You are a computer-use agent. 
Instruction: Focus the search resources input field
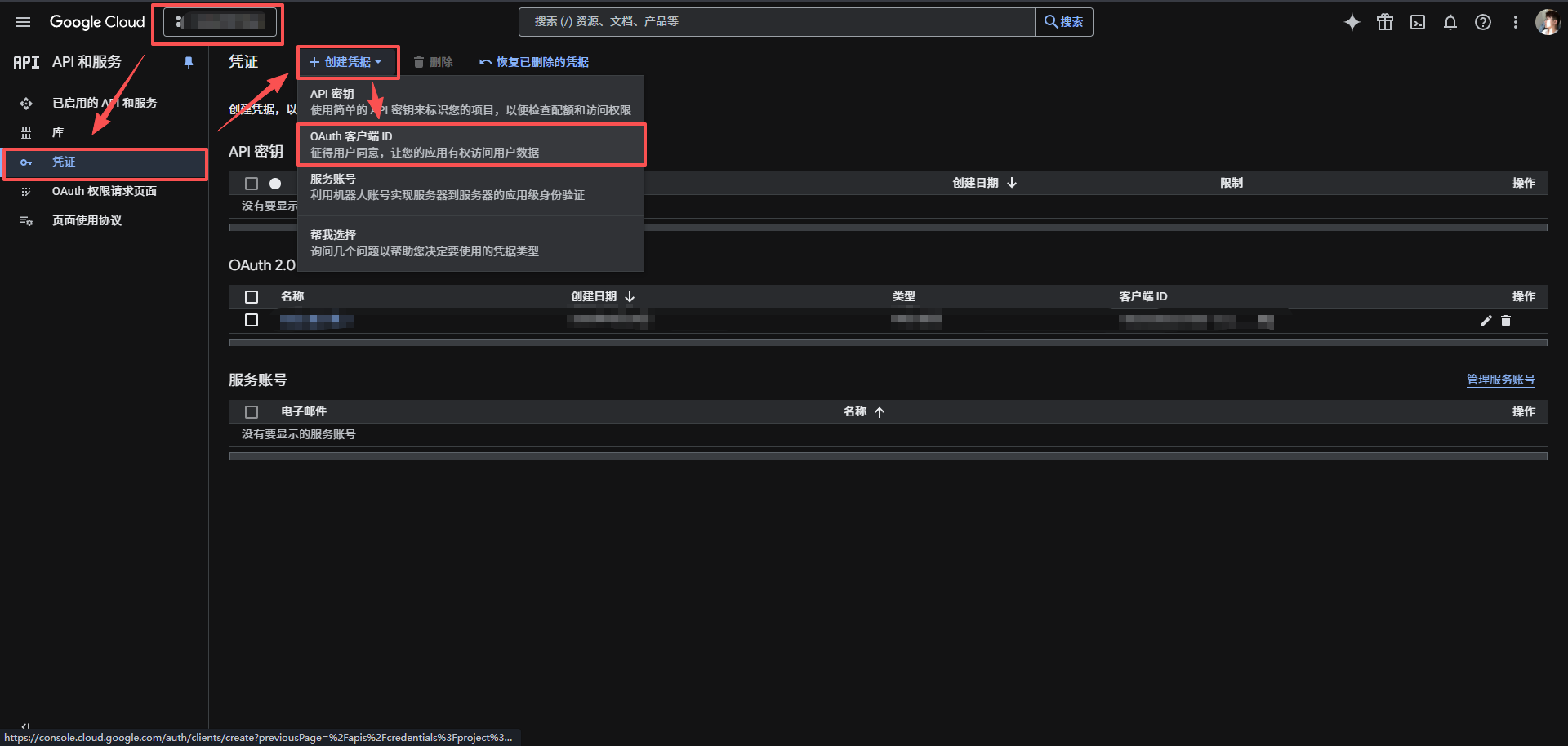point(776,22)
